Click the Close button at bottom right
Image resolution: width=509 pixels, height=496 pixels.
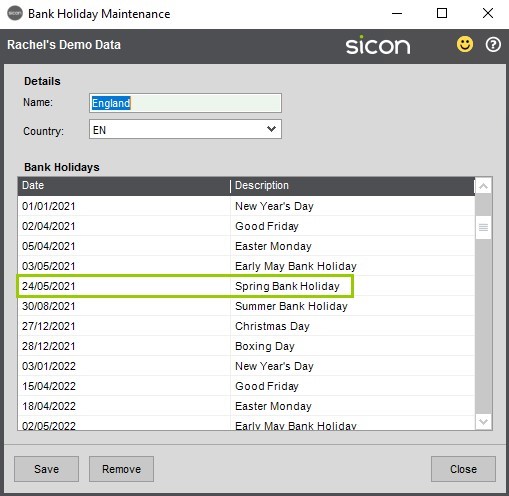463,469
